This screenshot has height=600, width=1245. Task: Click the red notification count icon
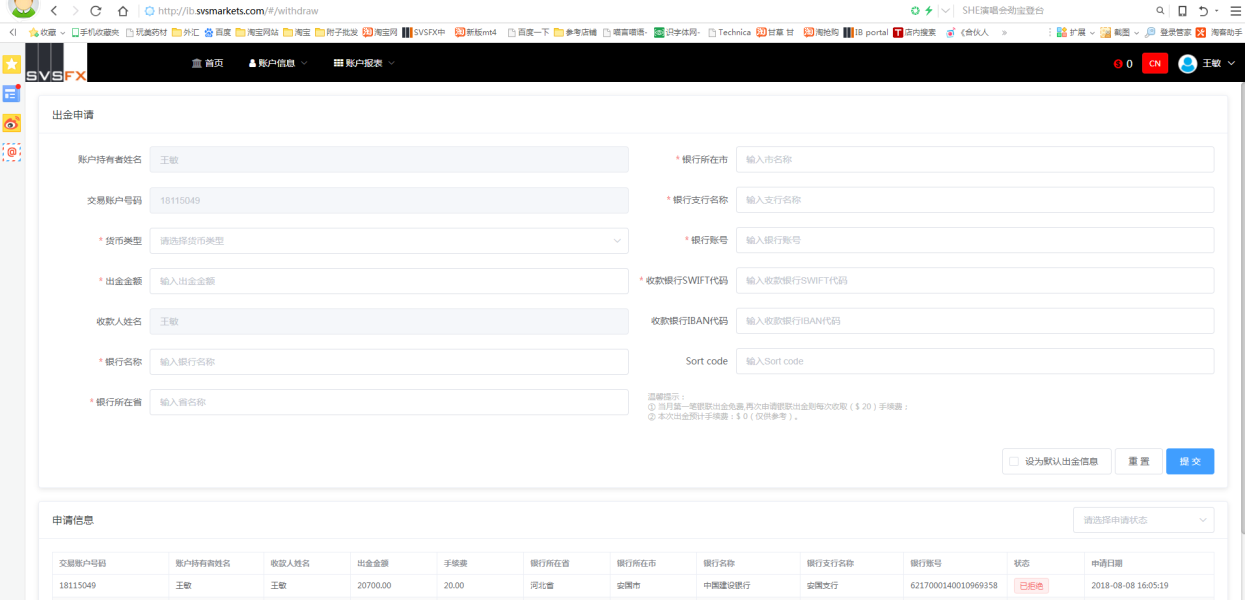pos(1118,64)
